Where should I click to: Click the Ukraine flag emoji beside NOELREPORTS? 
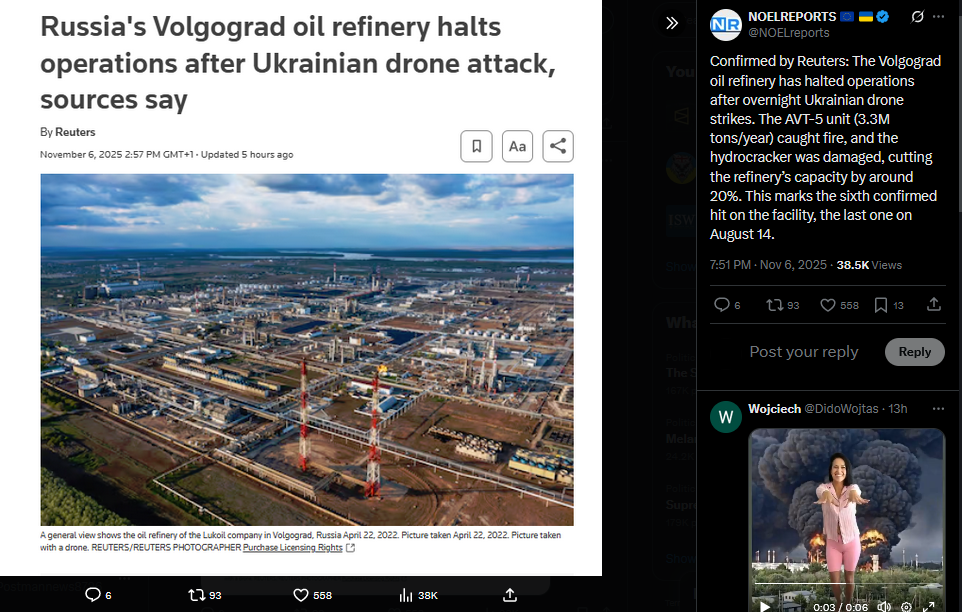[866, 17]
